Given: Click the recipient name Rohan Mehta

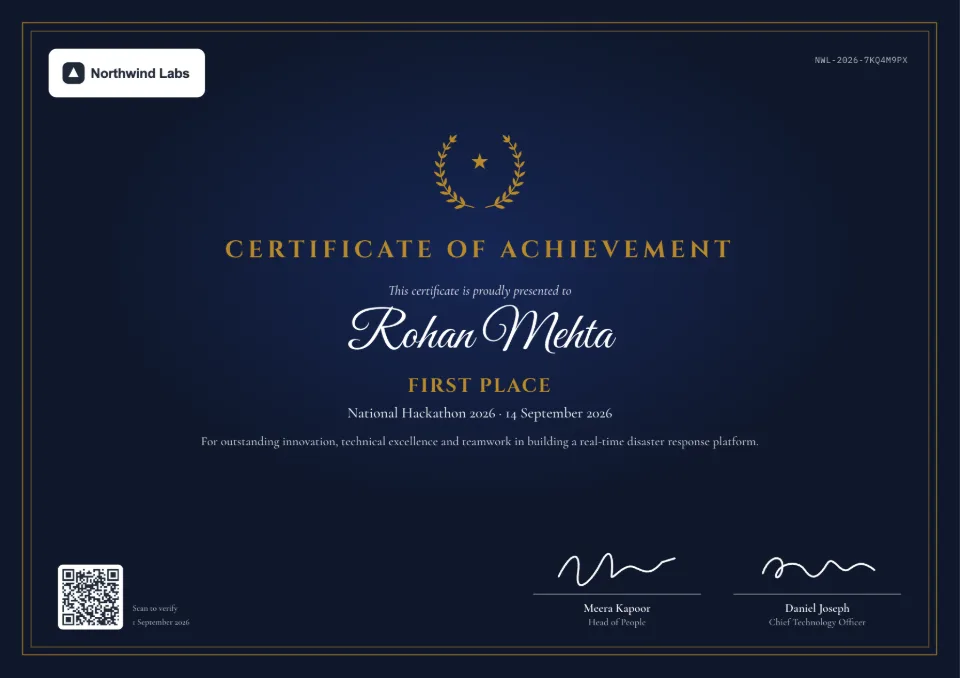Looking at the screenshot, I should coord(481,329).
